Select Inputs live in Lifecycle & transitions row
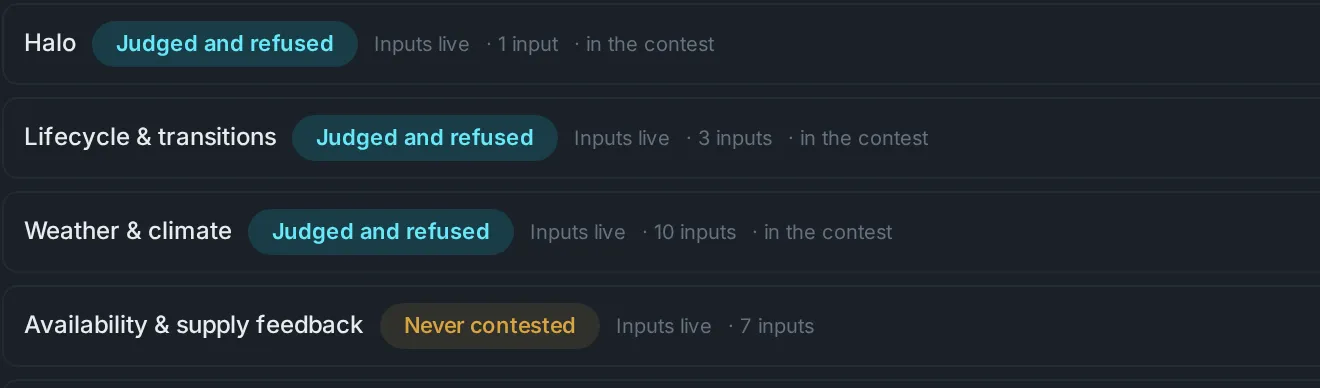Viewport: 1320px width, 388px height. point(622,139)
